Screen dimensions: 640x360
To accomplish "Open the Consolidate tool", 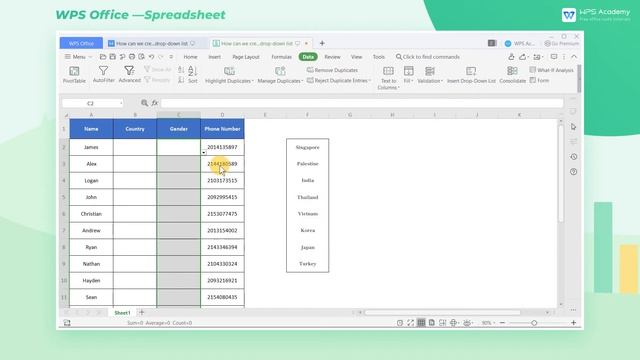I will click(513, 75).
